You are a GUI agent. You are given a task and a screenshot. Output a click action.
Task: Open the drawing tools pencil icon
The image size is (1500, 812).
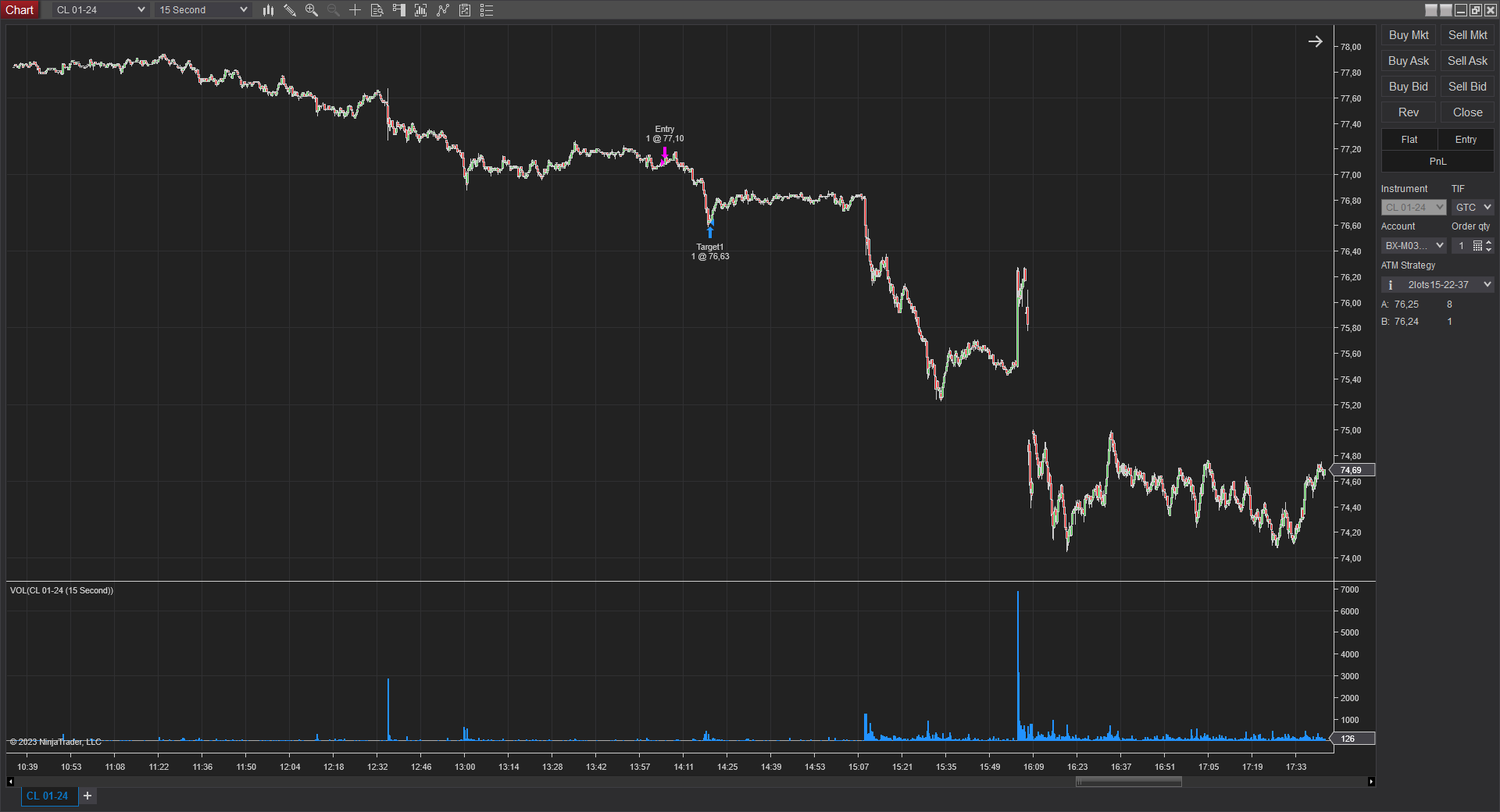point(290,10)
